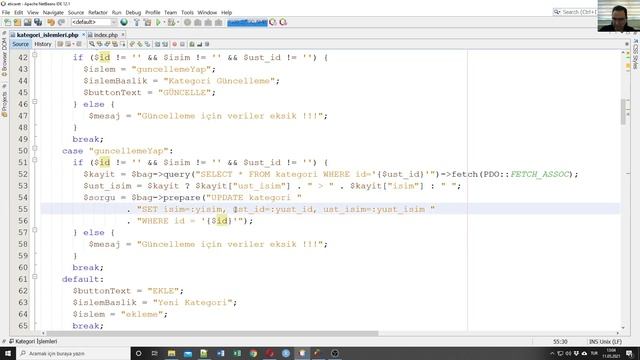Collapse the code fold at line 51
This screenshot has height=360, width=640.
35,160
